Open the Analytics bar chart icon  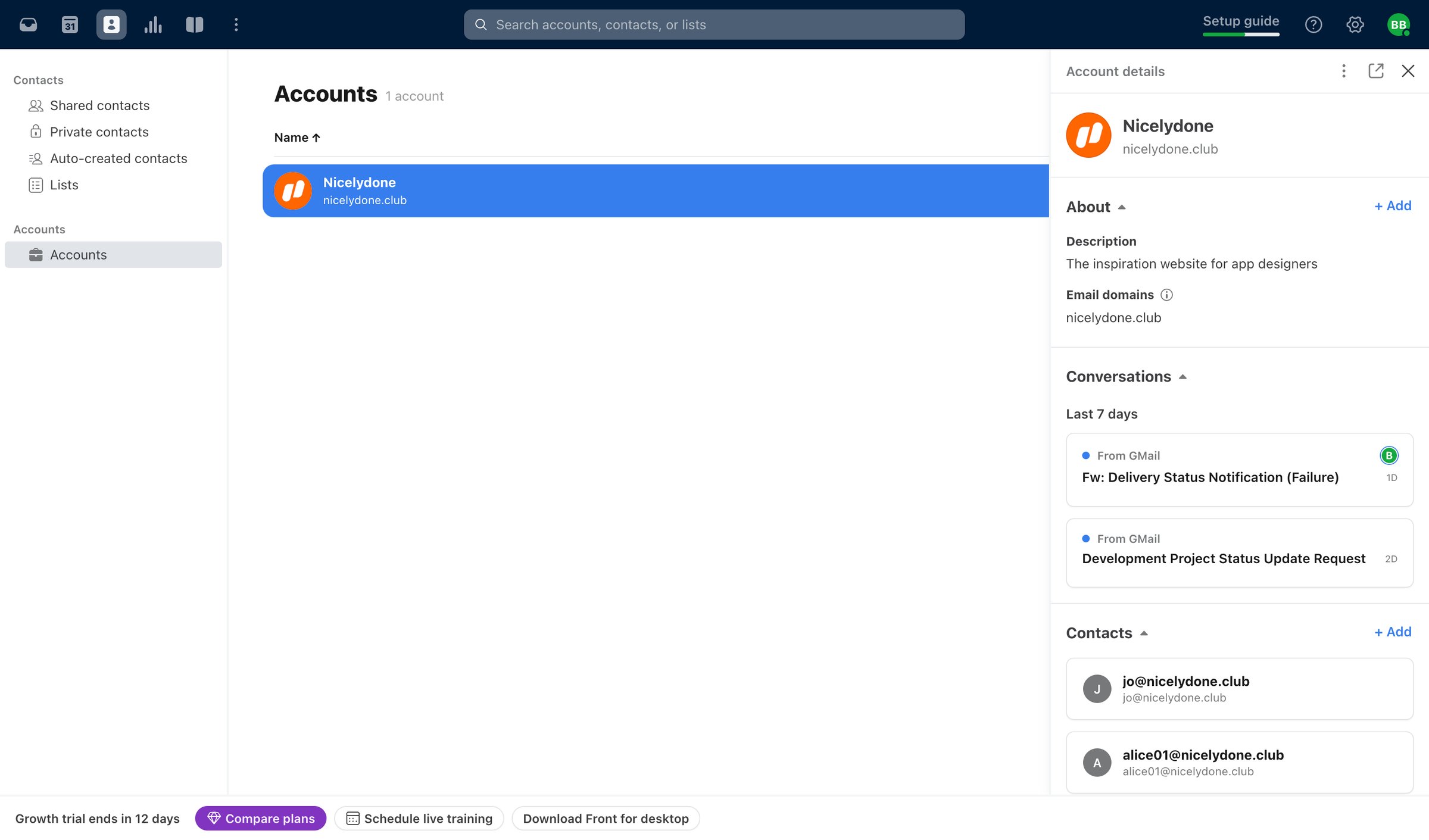pos(153,24)
